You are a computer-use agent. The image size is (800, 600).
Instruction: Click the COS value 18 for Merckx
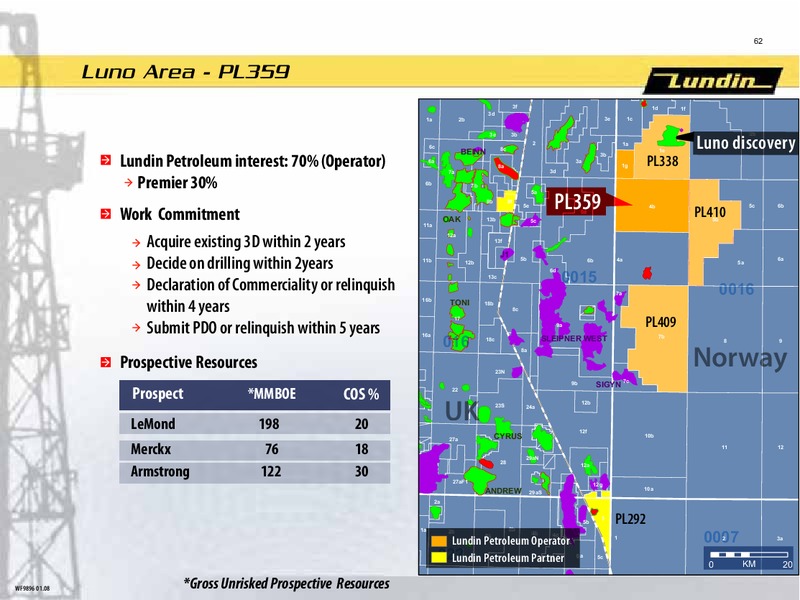(362, 449)
